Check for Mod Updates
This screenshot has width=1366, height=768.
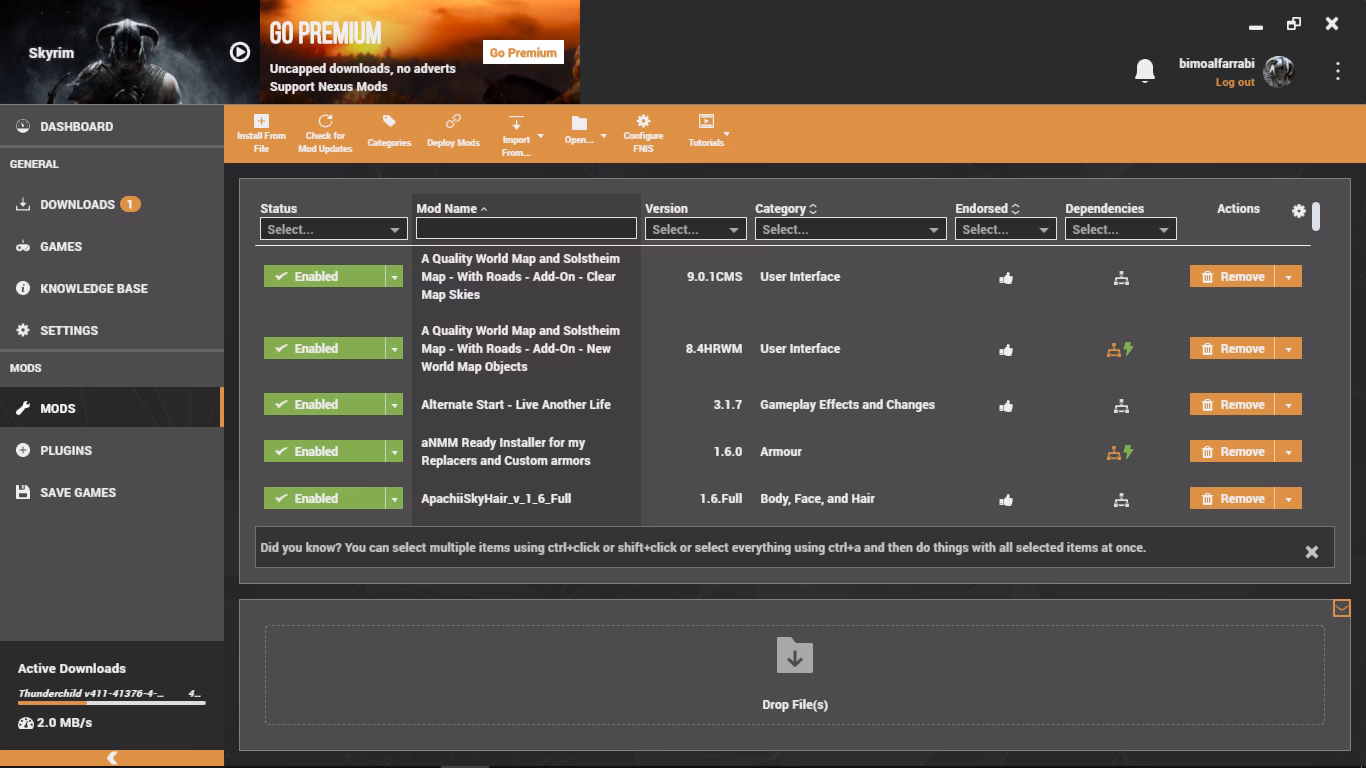(325, 134)
